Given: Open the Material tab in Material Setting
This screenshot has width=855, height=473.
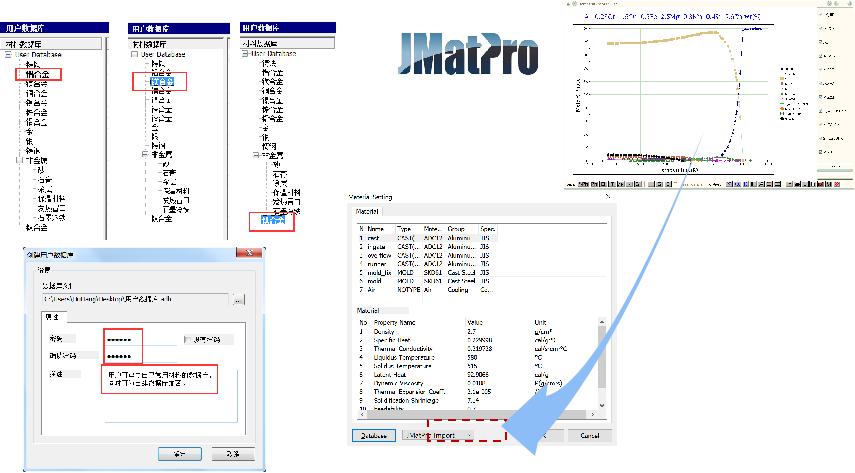Looking at the screenshot, I should (367, 212).
